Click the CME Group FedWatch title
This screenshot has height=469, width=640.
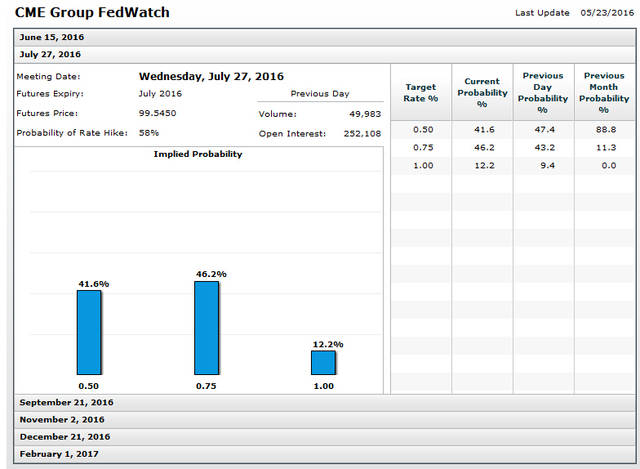pyautogui.click(x=92, y=13)
